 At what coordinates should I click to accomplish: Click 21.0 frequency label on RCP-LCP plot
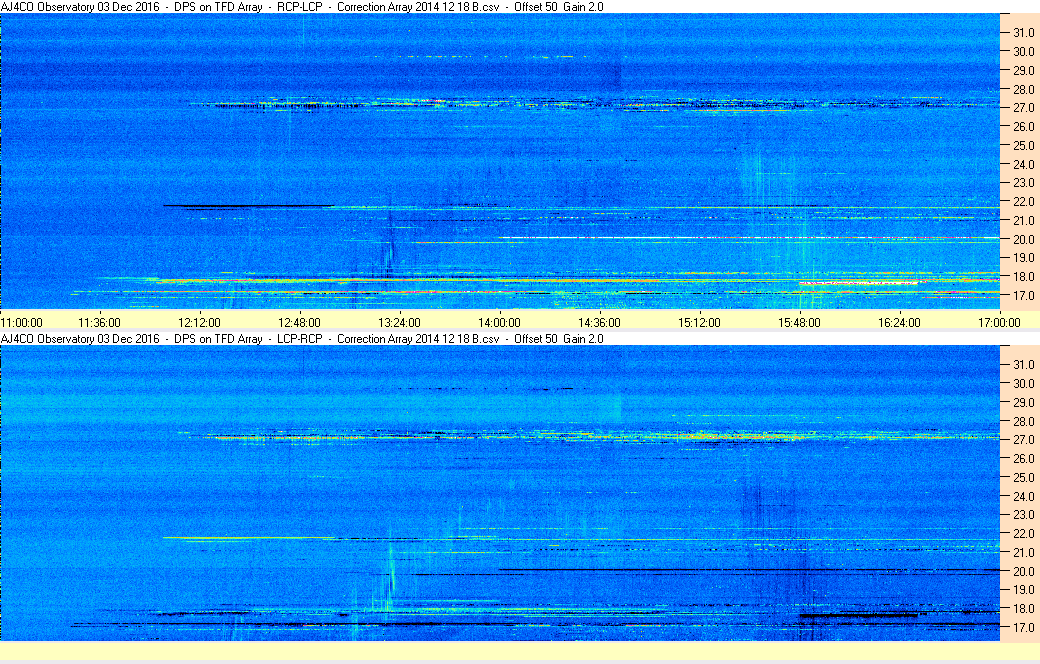[1023, 220]
